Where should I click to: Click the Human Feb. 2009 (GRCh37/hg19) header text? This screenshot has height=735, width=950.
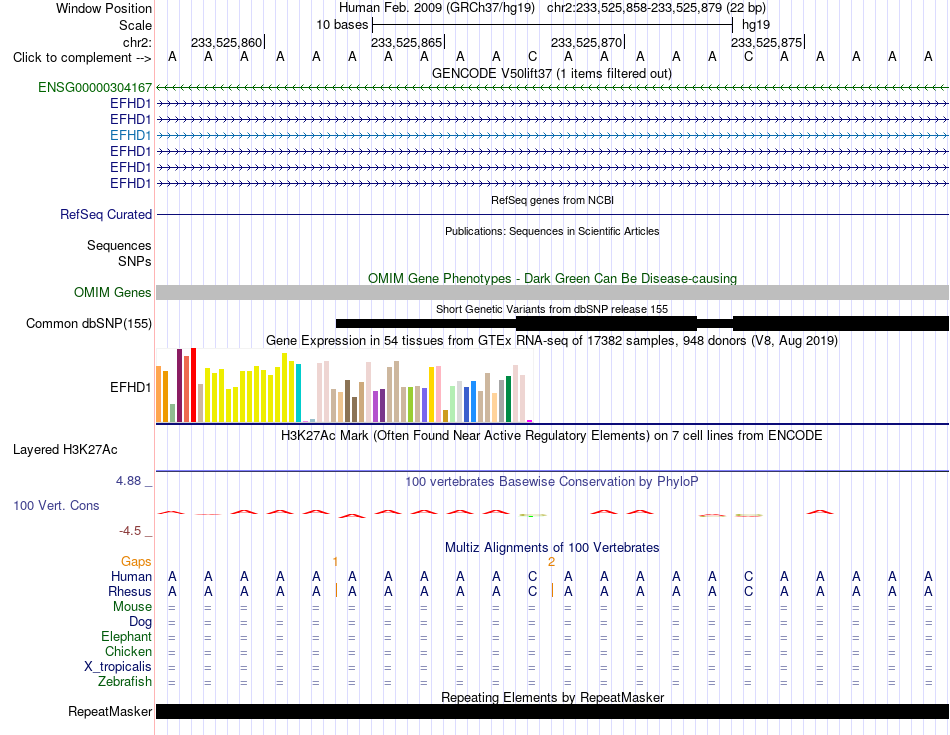pos(436,8)
